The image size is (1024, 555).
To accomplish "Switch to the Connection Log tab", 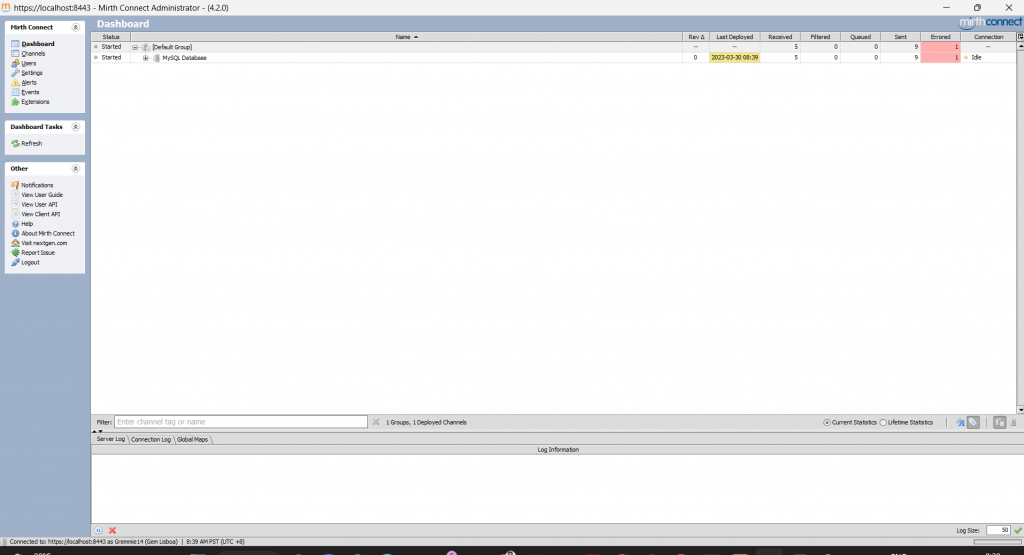I will click(151, 439).
